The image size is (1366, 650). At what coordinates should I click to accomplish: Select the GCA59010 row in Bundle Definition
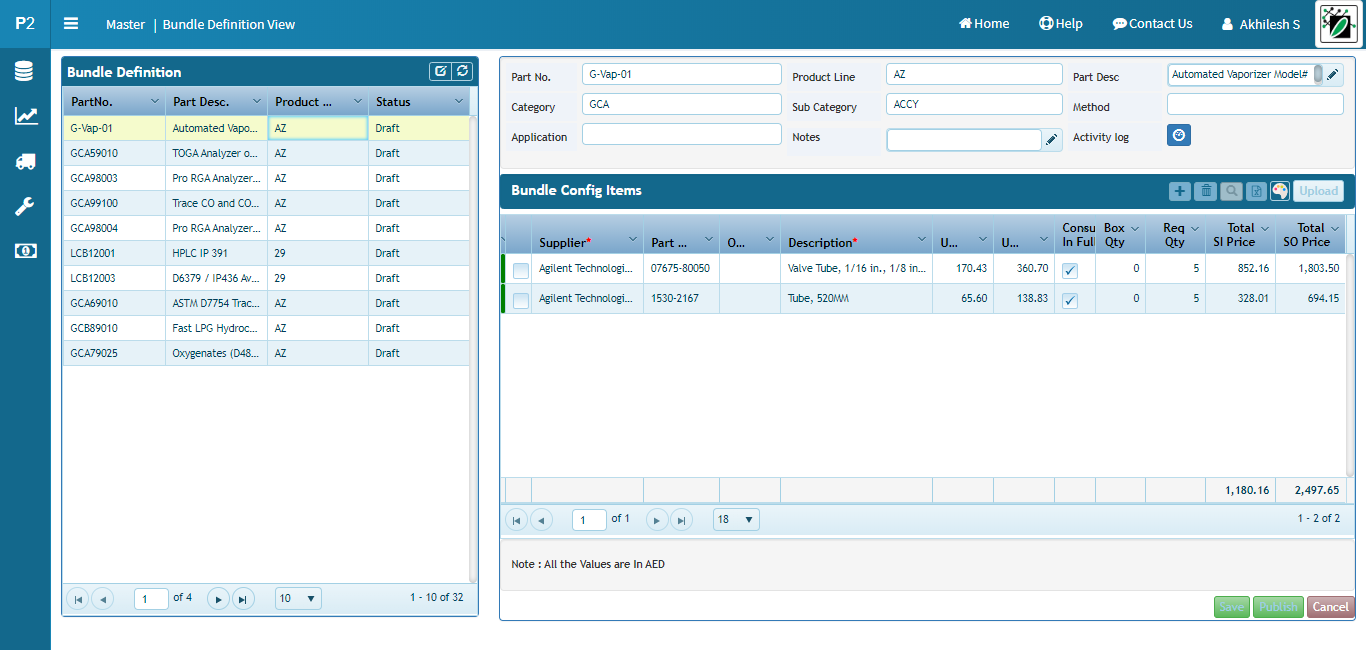266,153
